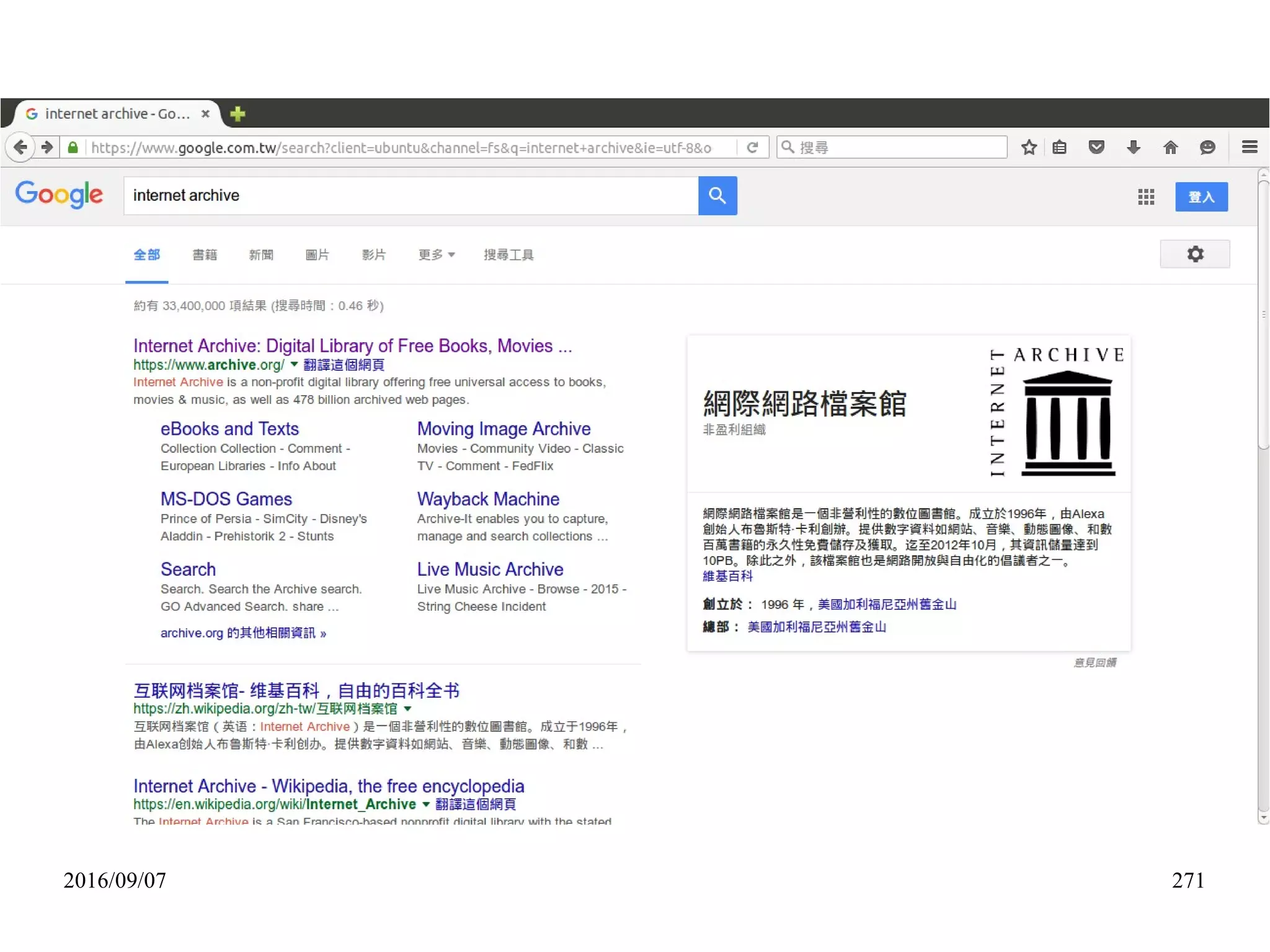Image resolution: width=1270 pixels, height=952 pixels.
Task: Go to Firefox home page icon
Action: coord(1170,148)
